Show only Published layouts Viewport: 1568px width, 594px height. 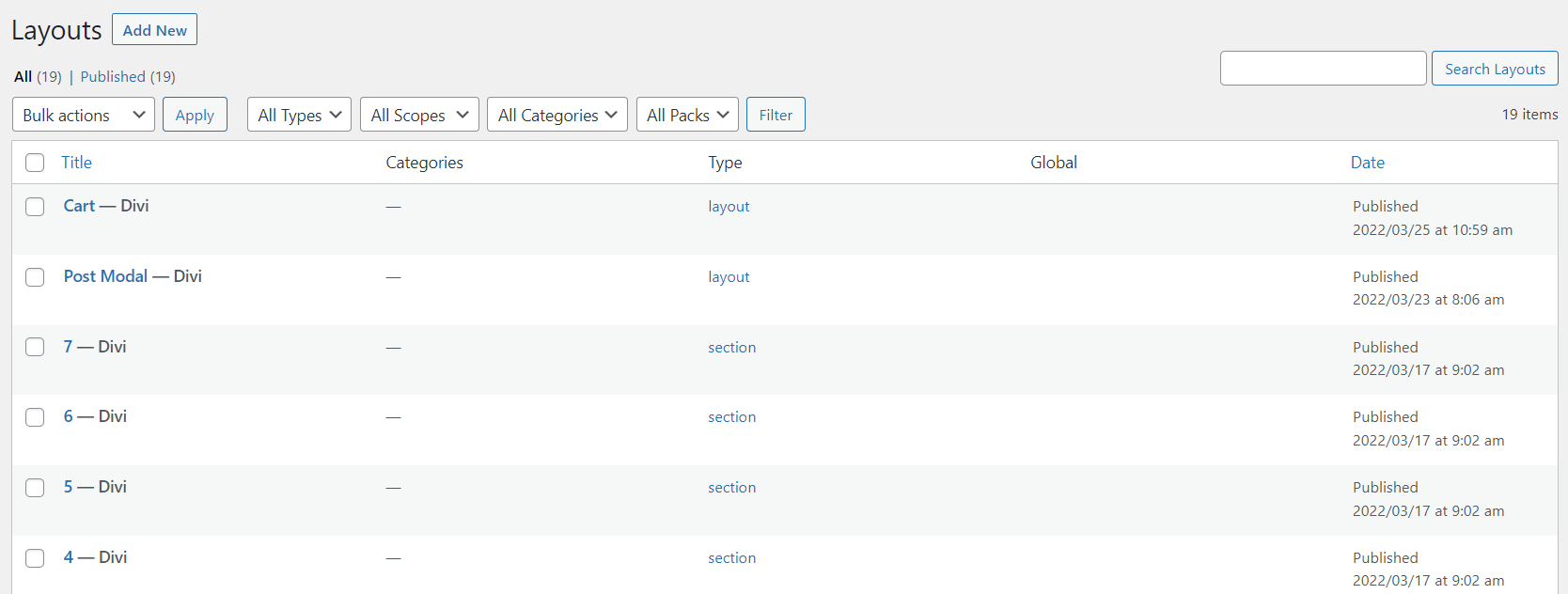113,77
